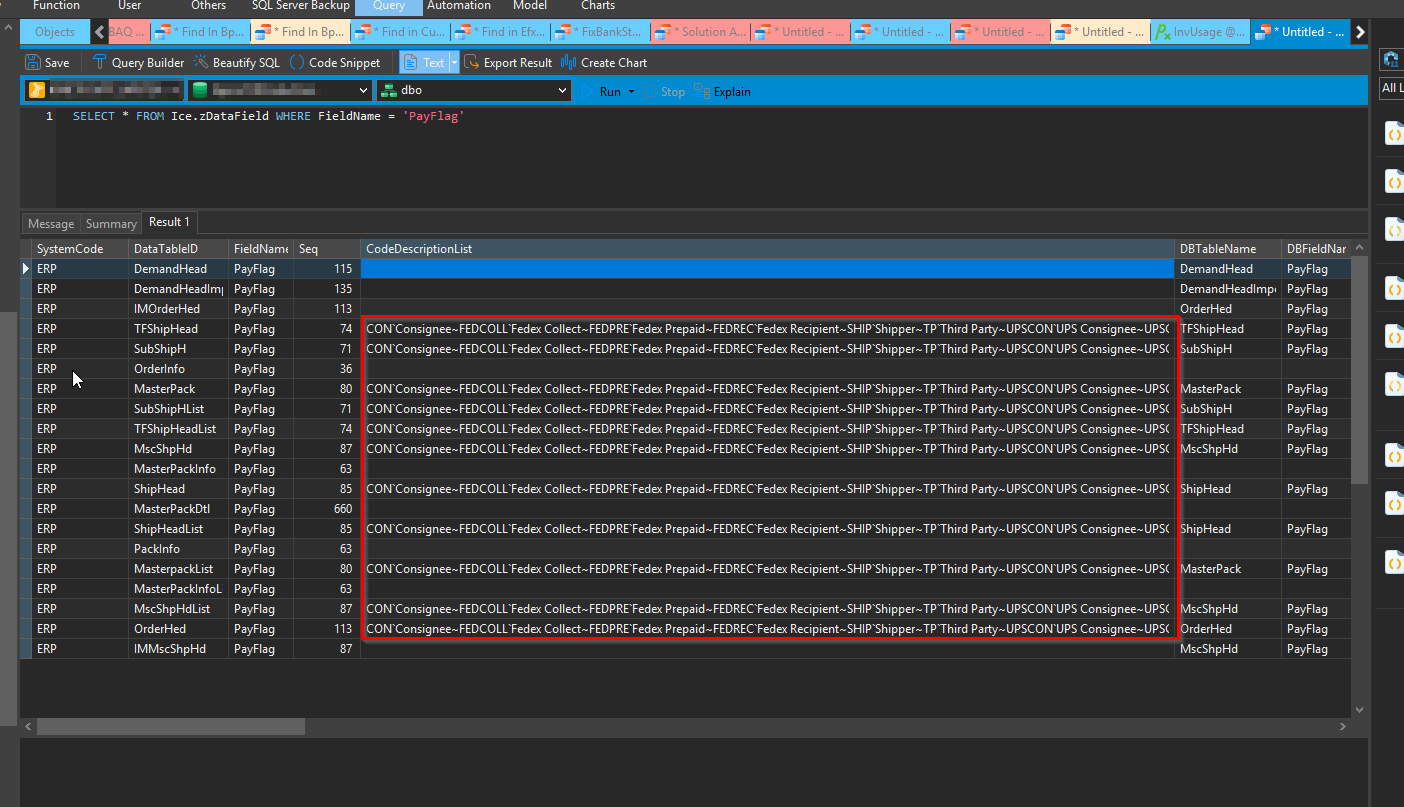
Task: Select the IMMscShpHd cell
Action: [x=178, y=649]
